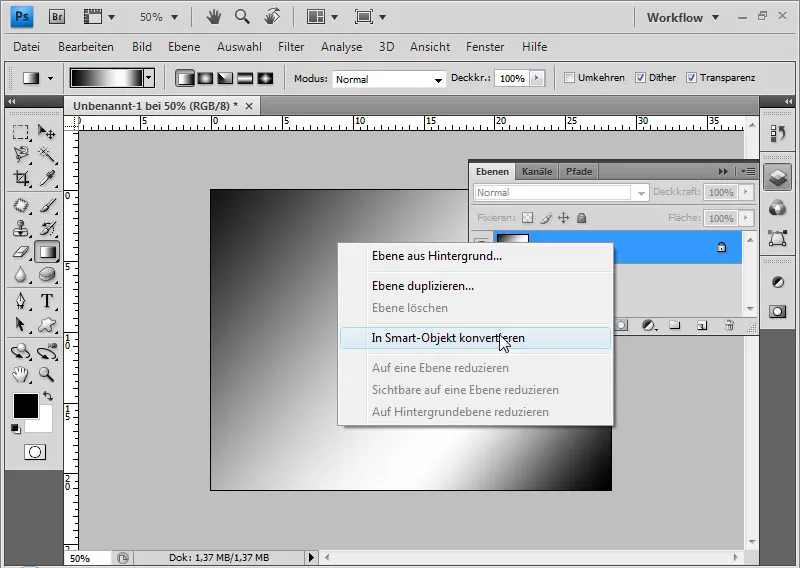Select the 3D Rotate tool

[x=20, y=352]
